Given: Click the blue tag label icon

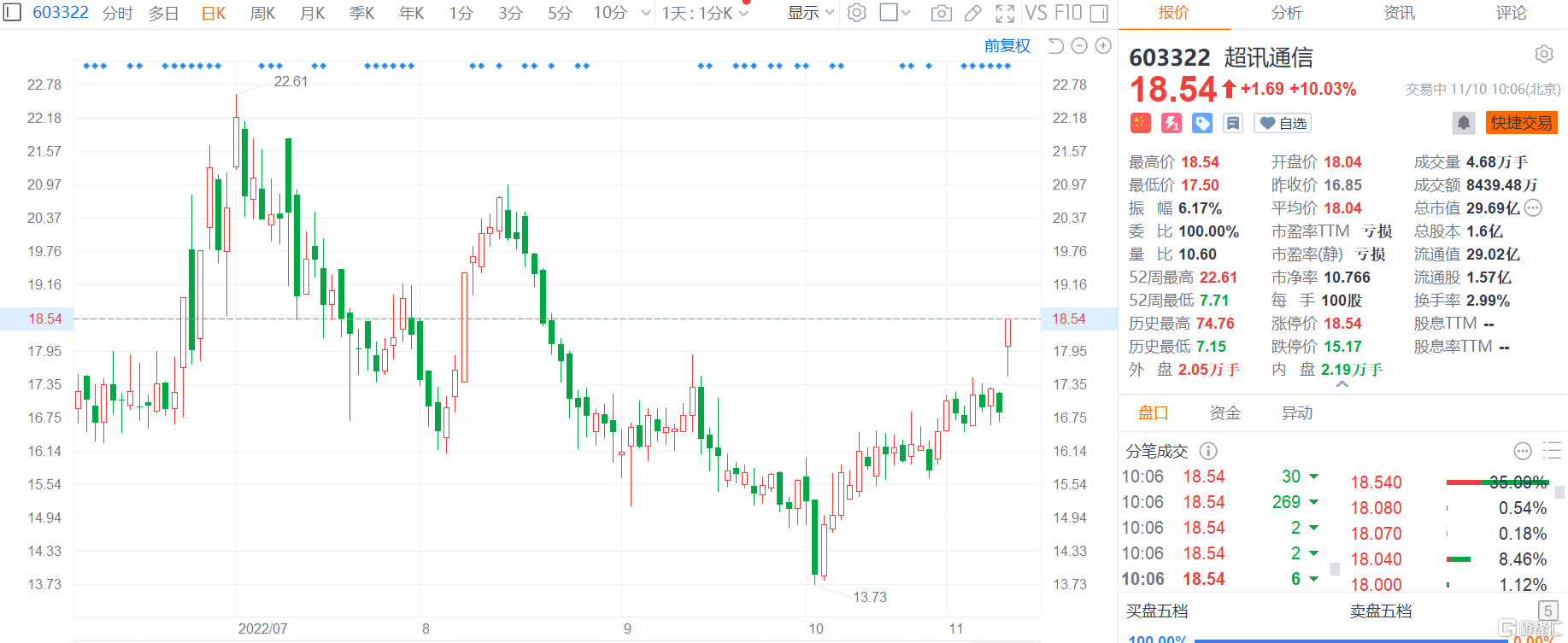Looking at the screenshot, I should [x=1202, y=123].
